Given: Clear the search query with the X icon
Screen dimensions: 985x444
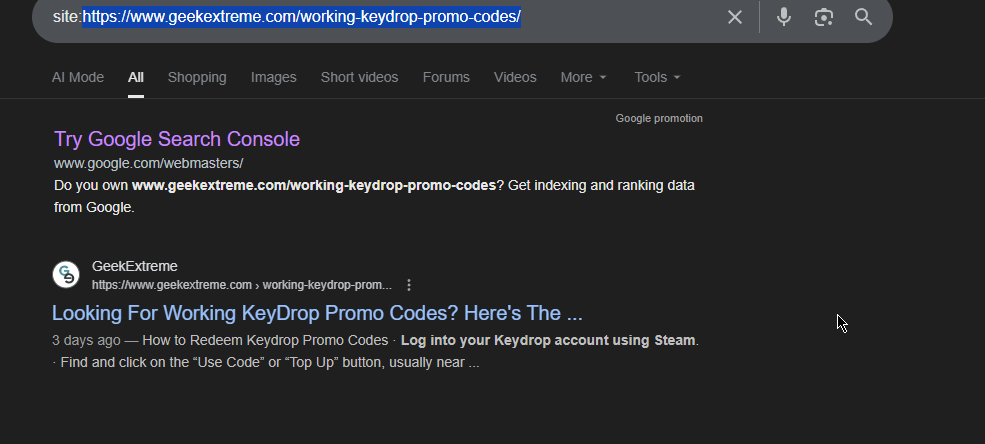Looking at the screenshot, I should click(x=735, y=17).
